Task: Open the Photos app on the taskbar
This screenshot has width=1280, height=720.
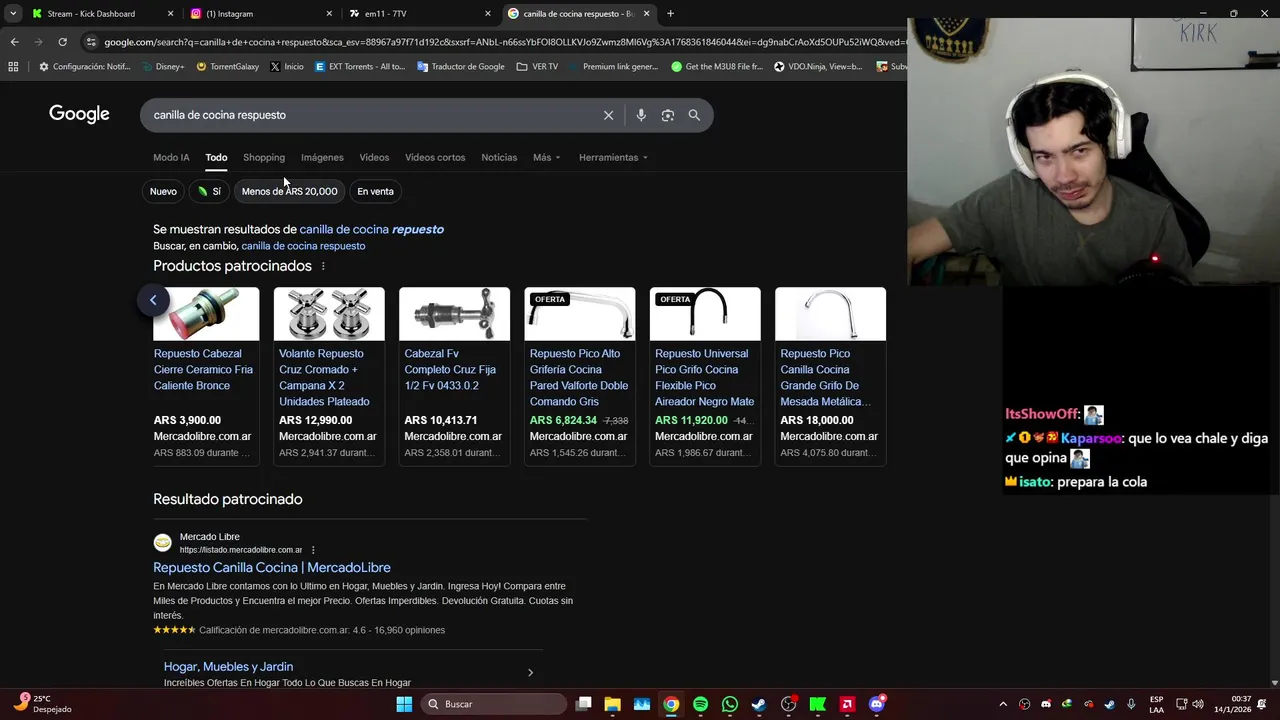Action: tap(642, 704)
